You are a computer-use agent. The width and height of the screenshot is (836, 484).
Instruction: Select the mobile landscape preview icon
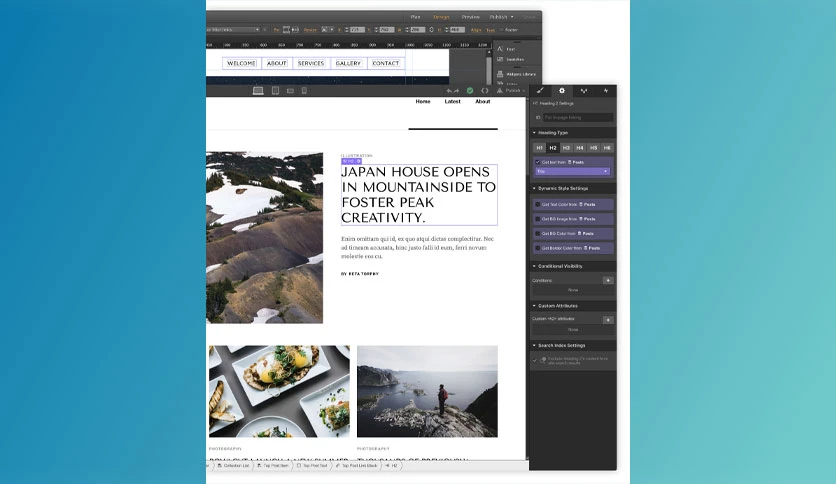point(290,91)
